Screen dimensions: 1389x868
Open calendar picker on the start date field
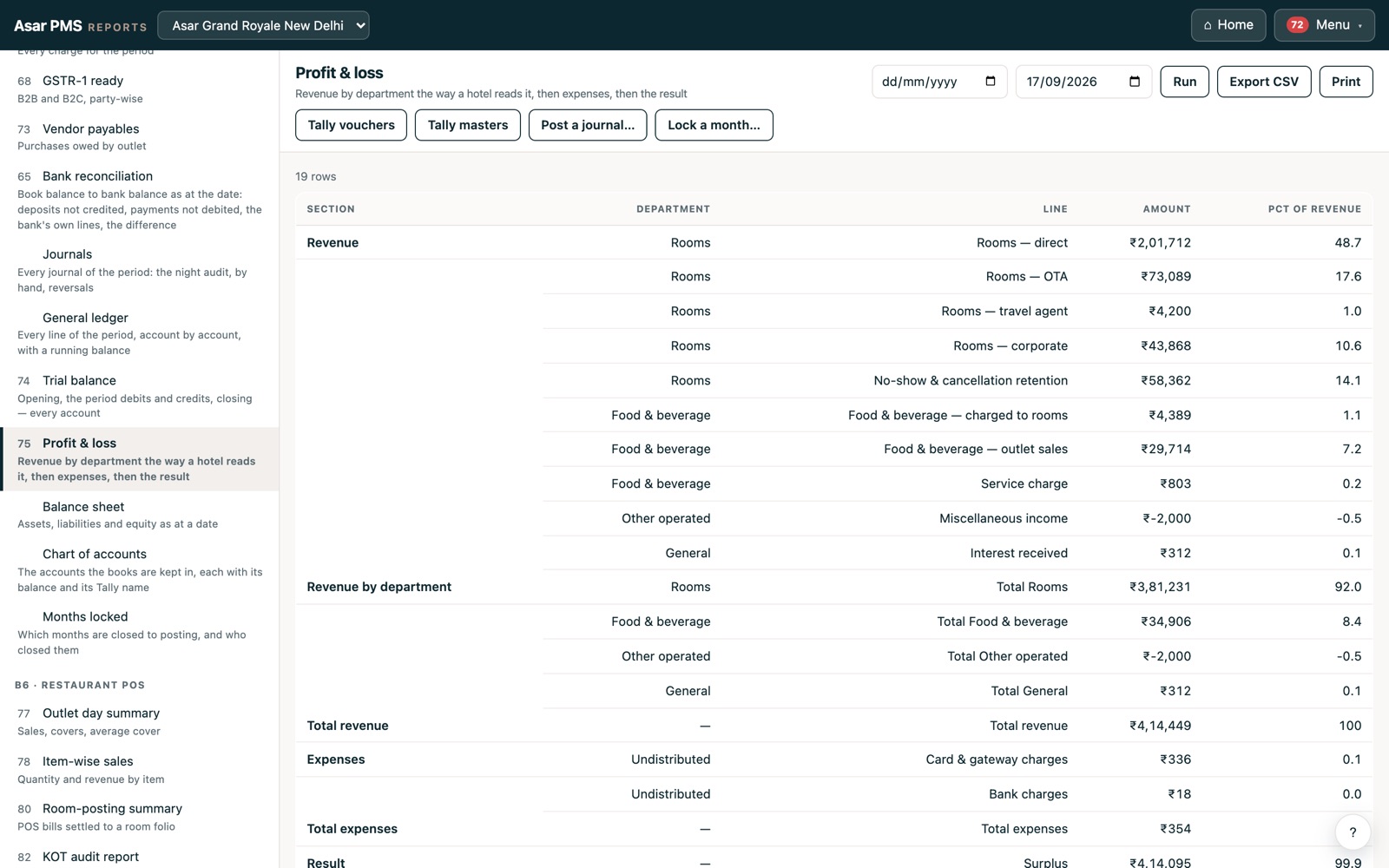point(990,82)
